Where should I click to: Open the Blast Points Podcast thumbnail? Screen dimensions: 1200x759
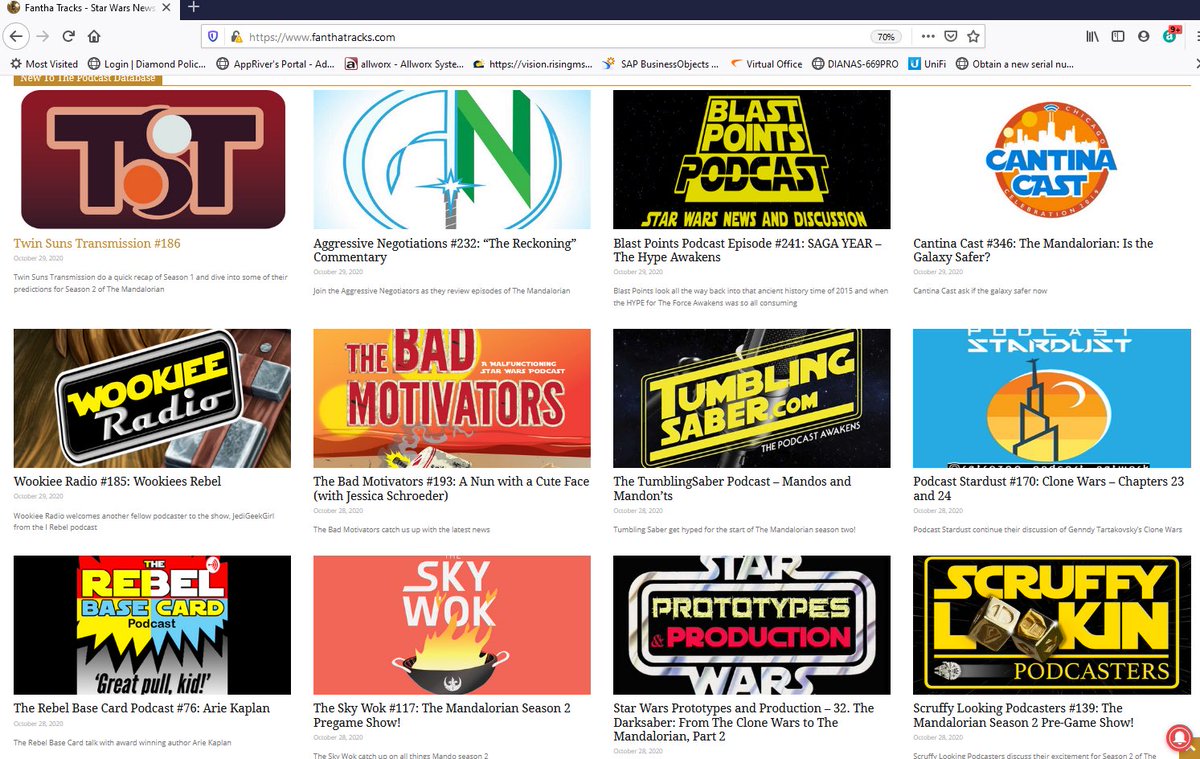pyautogui.click(x=752, y=159)
